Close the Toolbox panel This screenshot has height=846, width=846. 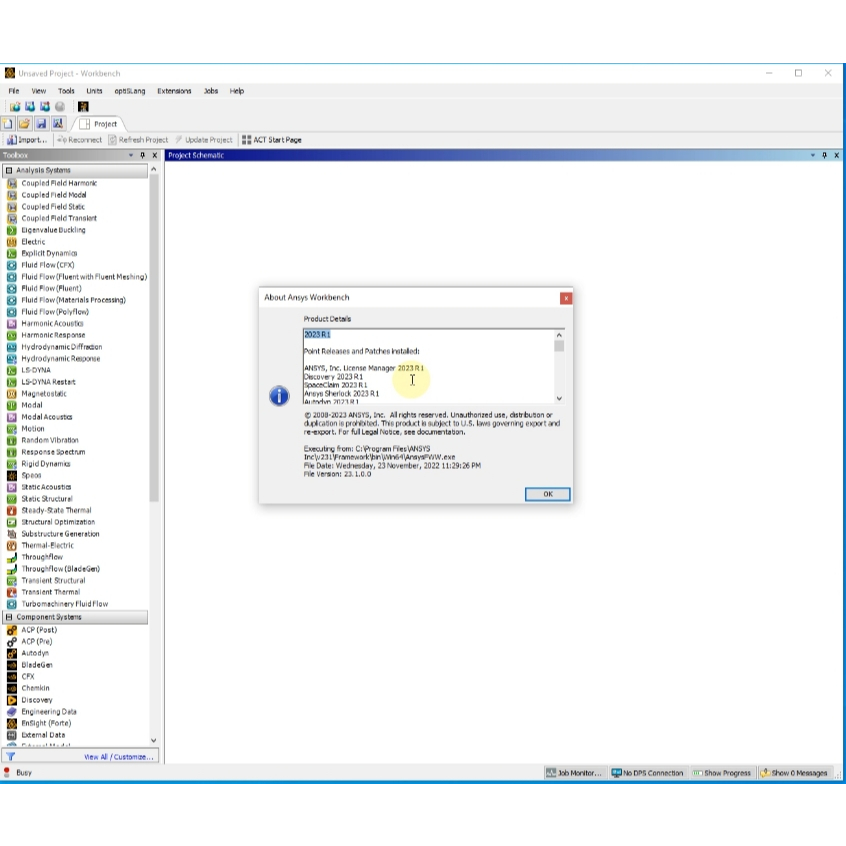pyautogui.click(x=155, y=155)
